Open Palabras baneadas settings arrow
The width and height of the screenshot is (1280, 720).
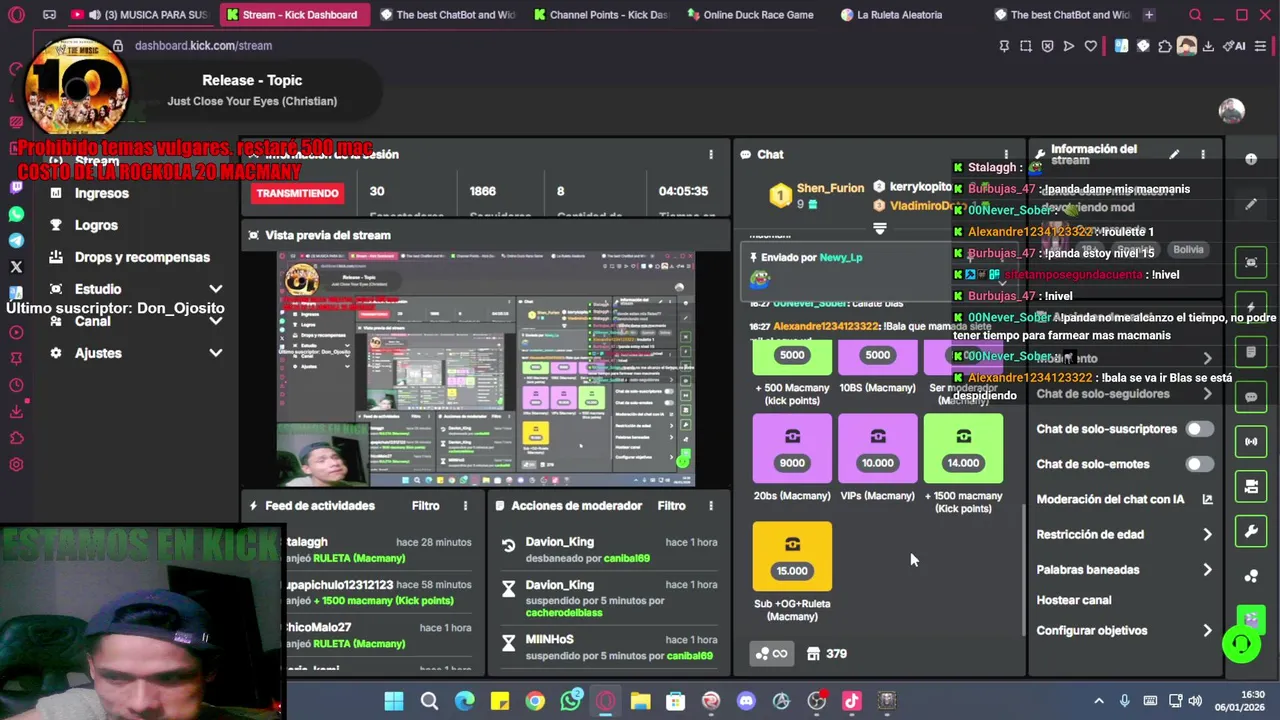pos(1207,570)
